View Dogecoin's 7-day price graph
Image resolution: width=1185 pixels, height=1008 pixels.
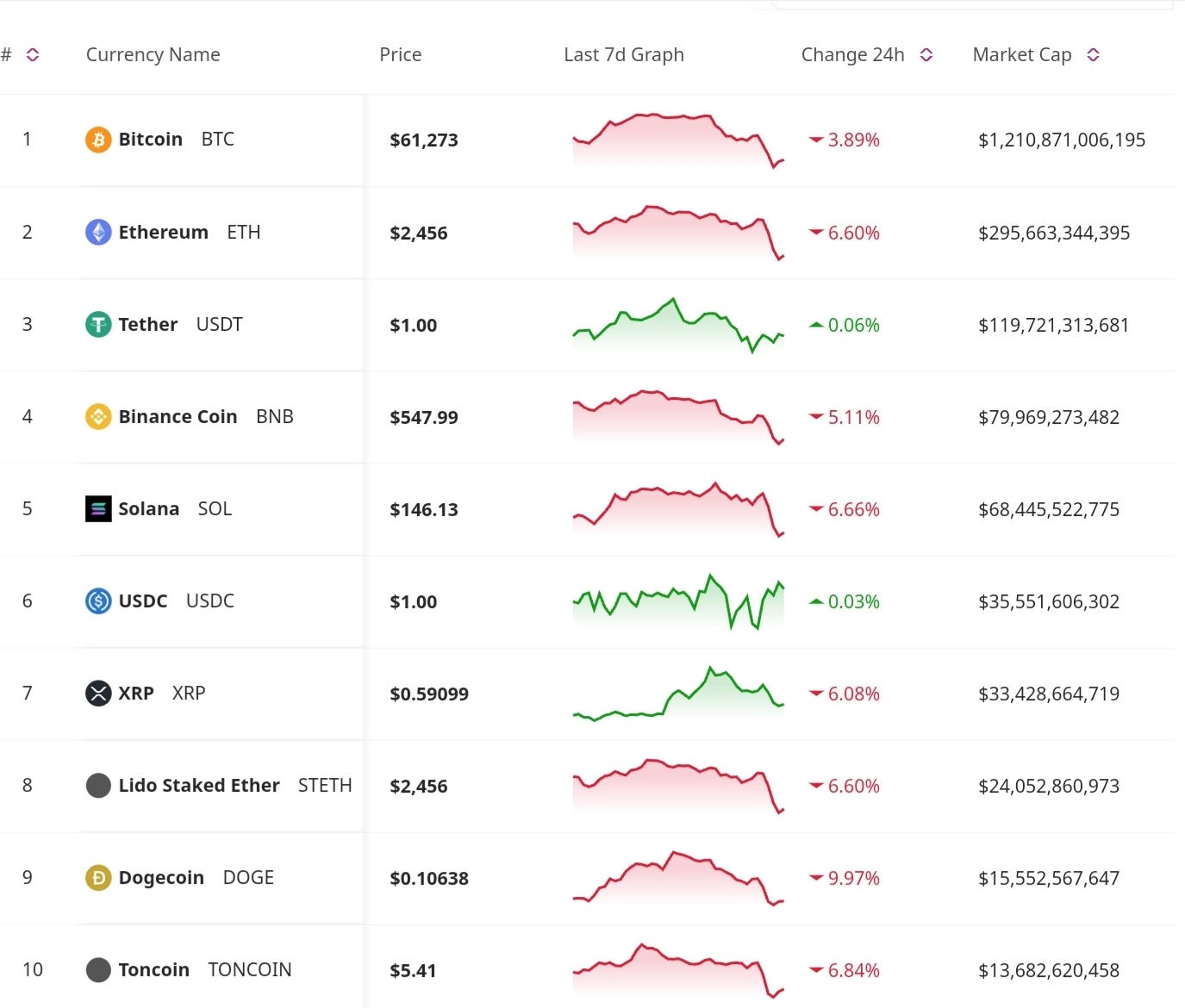(678, 878)
